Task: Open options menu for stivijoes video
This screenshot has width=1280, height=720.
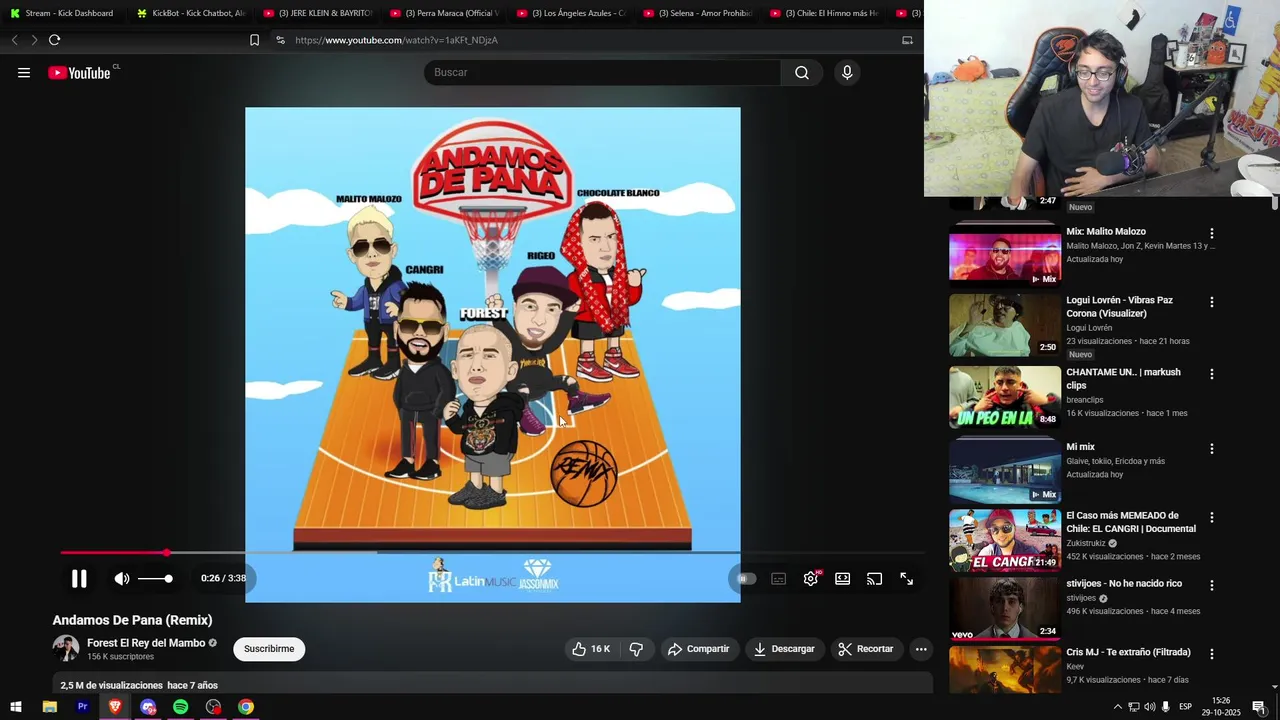Action: [1212, 585]
